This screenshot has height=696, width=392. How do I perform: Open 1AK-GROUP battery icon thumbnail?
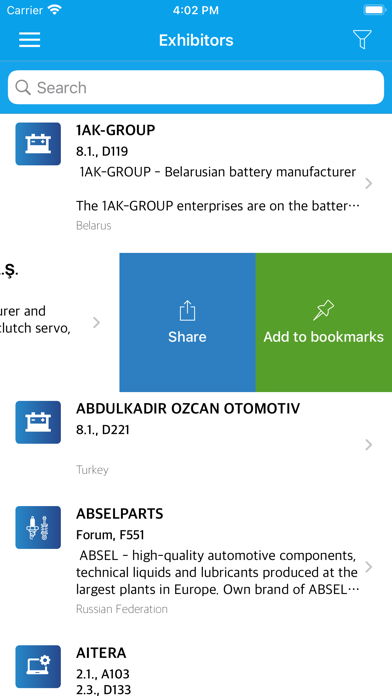point(38,144)
